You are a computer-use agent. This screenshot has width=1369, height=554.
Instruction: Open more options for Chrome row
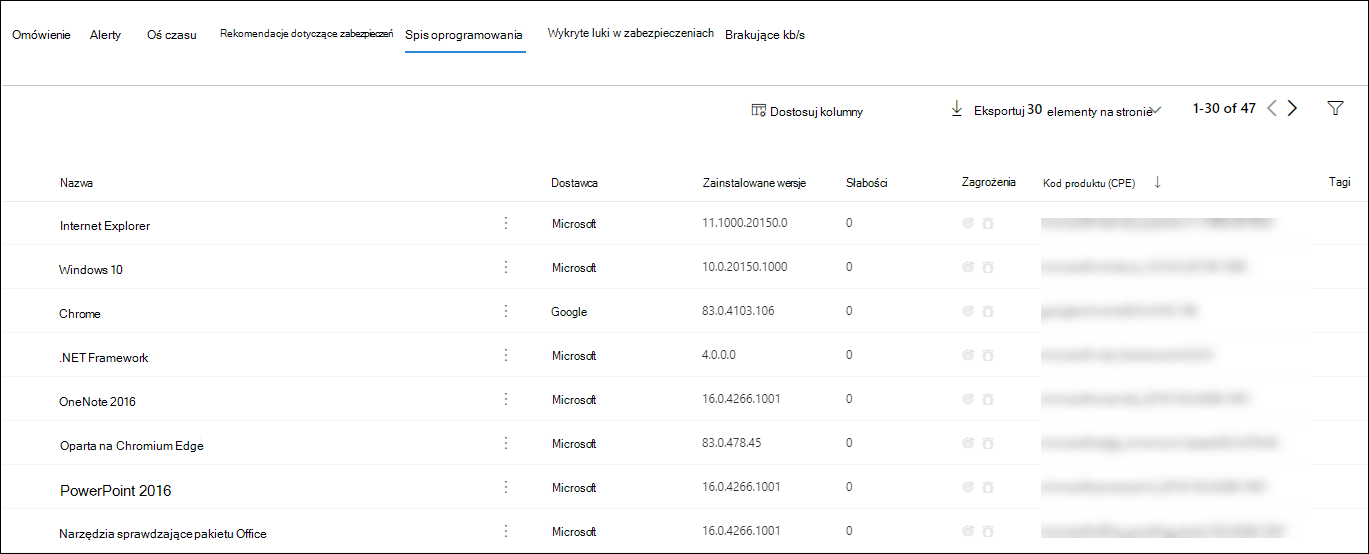pyautogui.click(x=506, y=311)
